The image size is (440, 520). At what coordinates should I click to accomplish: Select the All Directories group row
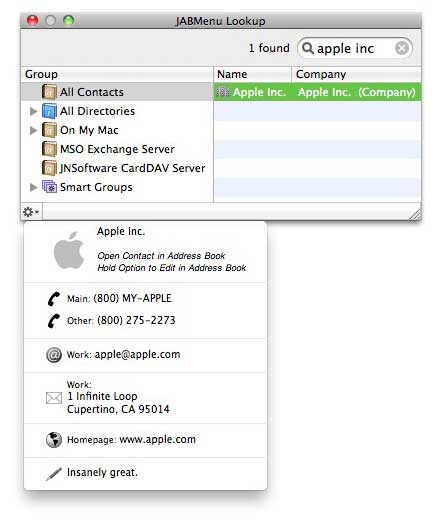(x=117, y=111)
